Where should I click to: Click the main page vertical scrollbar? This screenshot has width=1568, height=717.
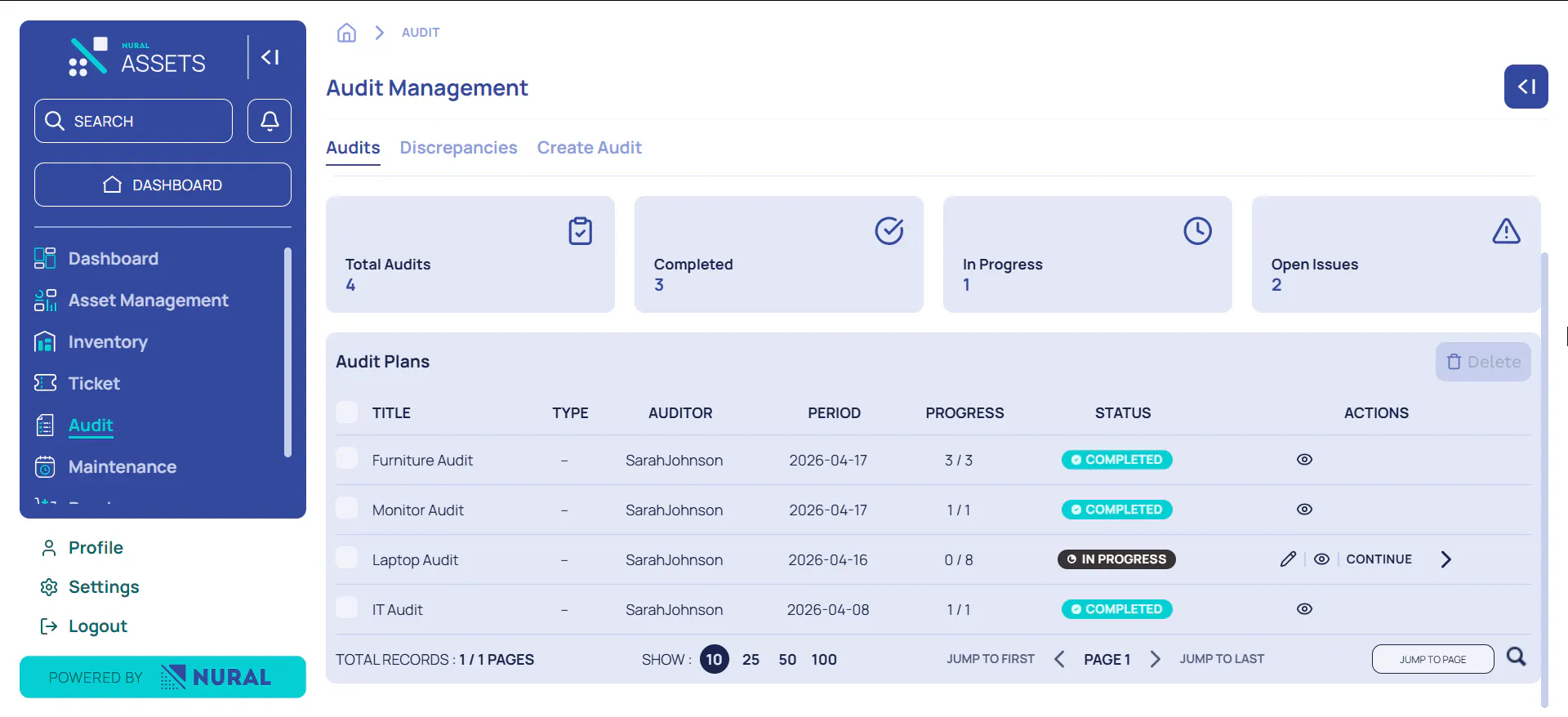coord(1543,480)
